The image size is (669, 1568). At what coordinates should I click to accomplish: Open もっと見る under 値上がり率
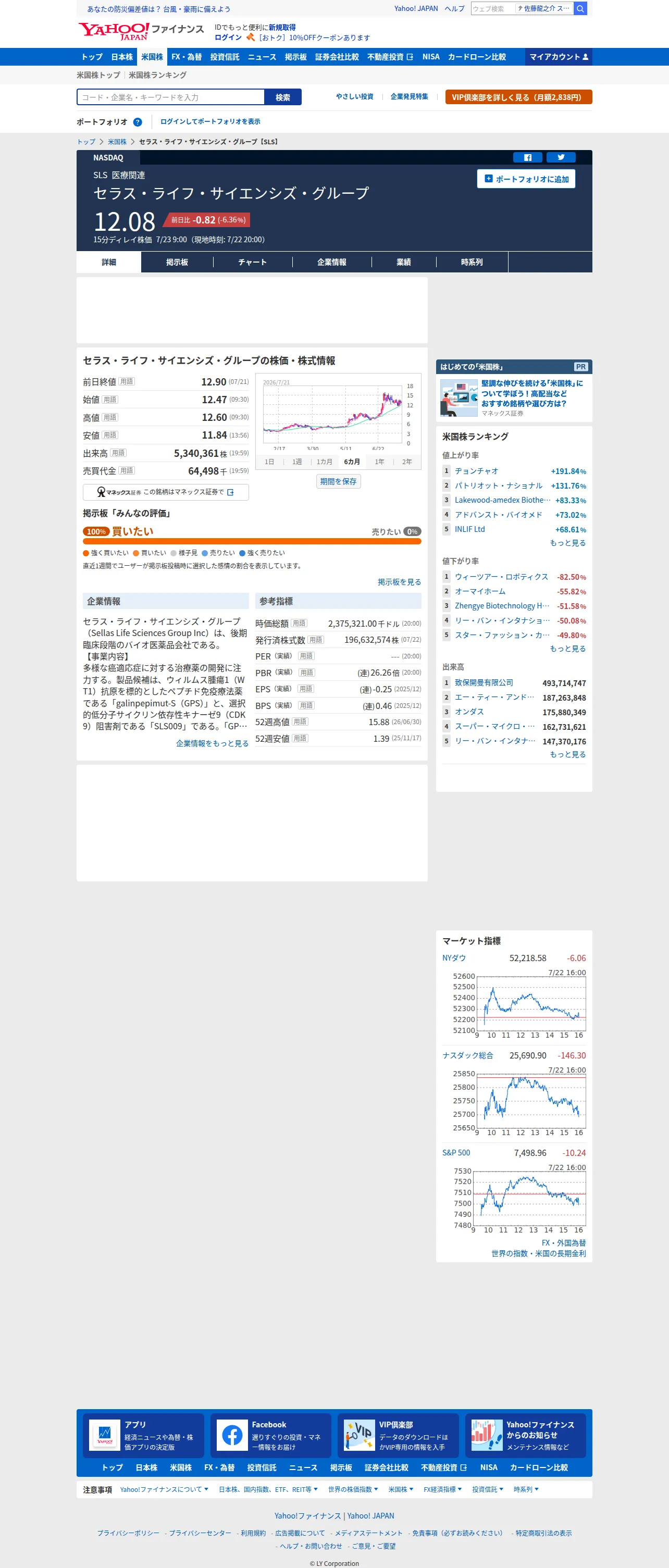(568, 543)
